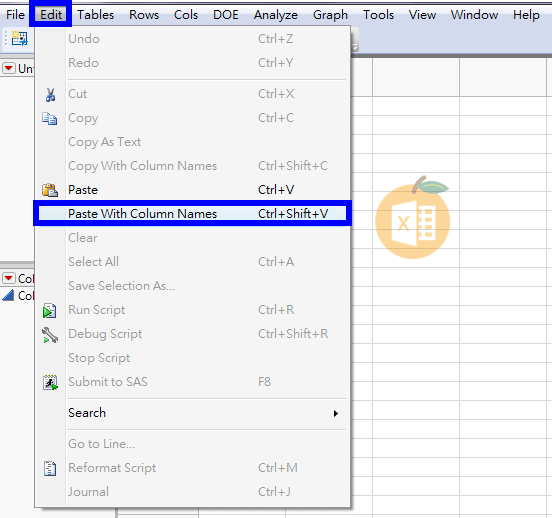552x518 pixels.
Task: Open the Help menu
Action: tap(526, 15)
